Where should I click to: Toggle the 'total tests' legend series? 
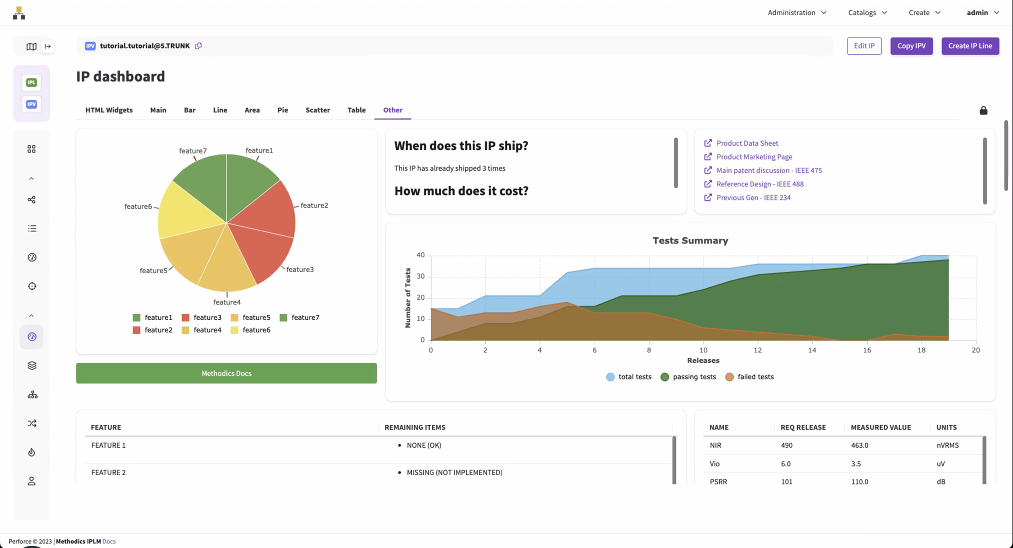click(x=629, y=377)
